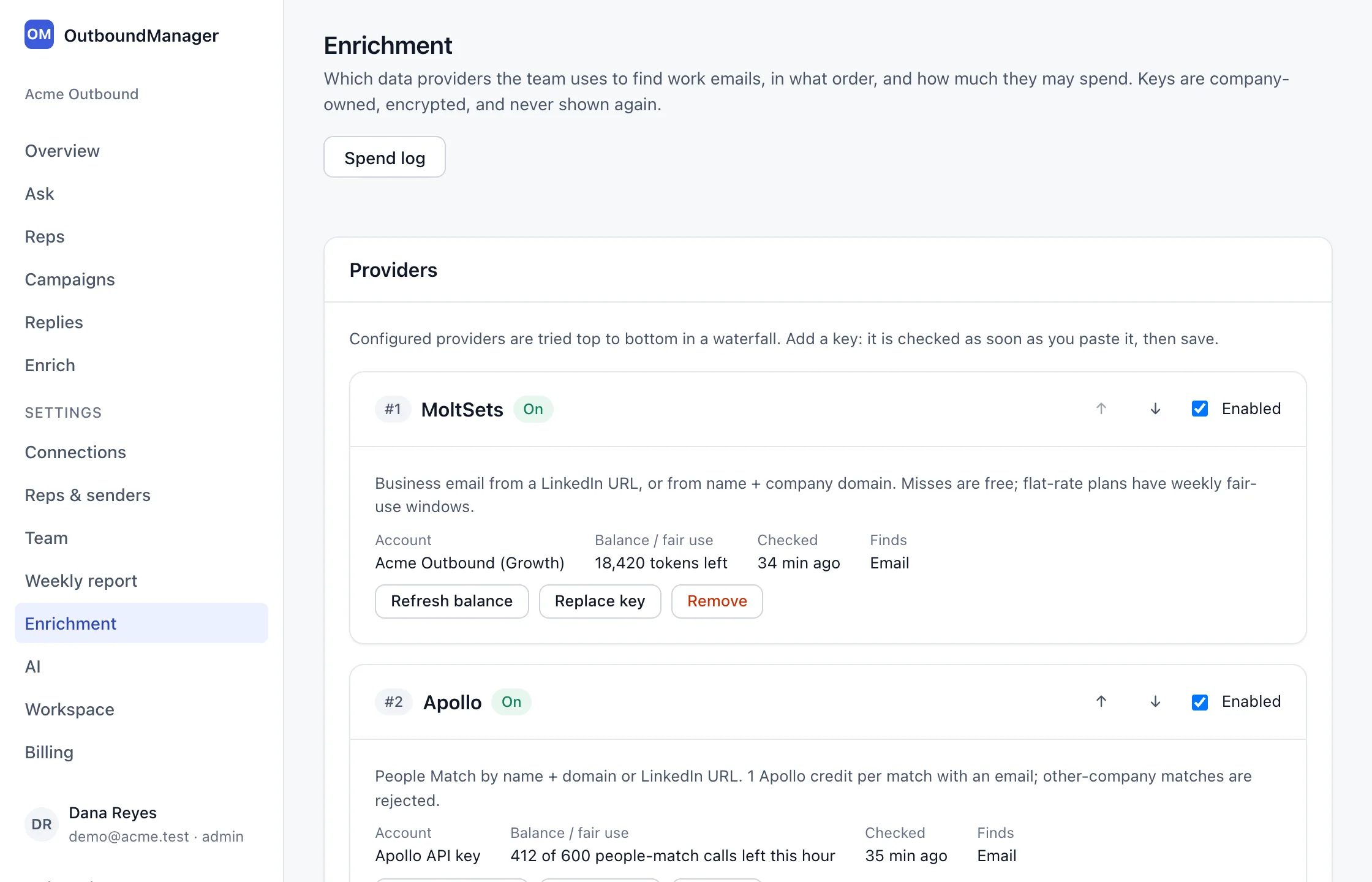
Task: Go to Team settings
Action: pyautogui.click(x=141, y=538)
